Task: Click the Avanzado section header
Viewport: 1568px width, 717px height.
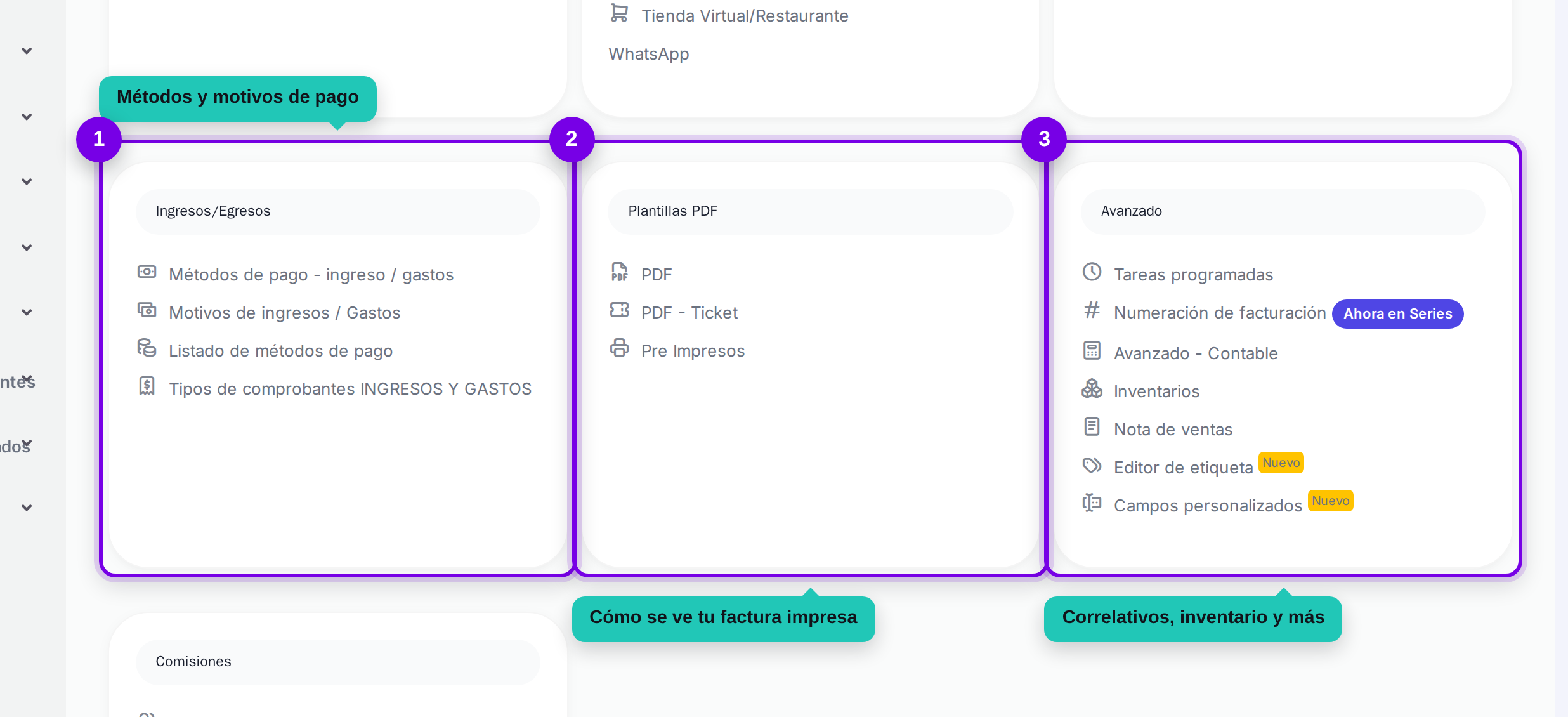Action: (1283, 211)
